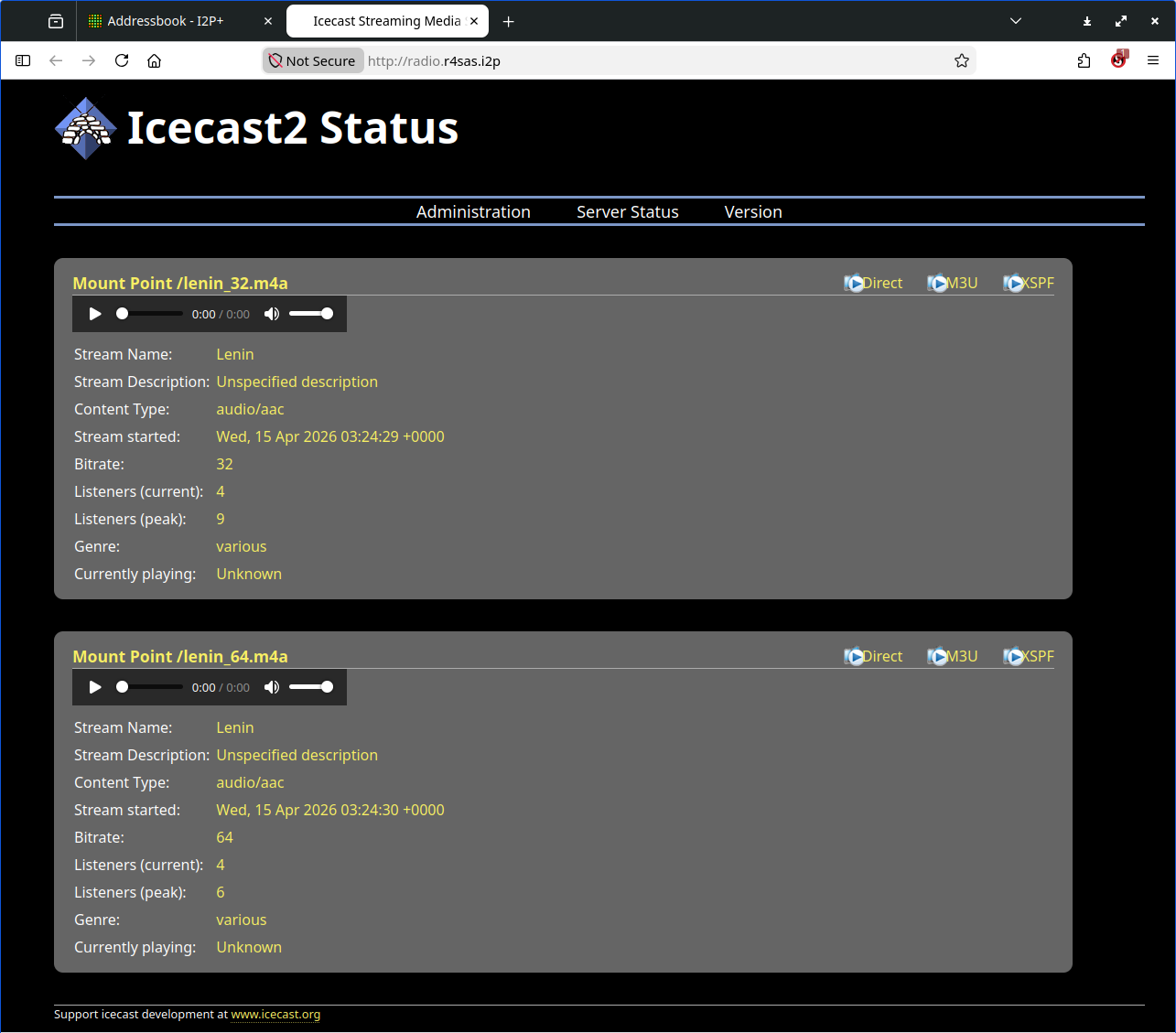Image resolution: width=1176 pixels, height=1033 pixels.
Task: Go to the browser home page
Action: [x=155, y=60]
